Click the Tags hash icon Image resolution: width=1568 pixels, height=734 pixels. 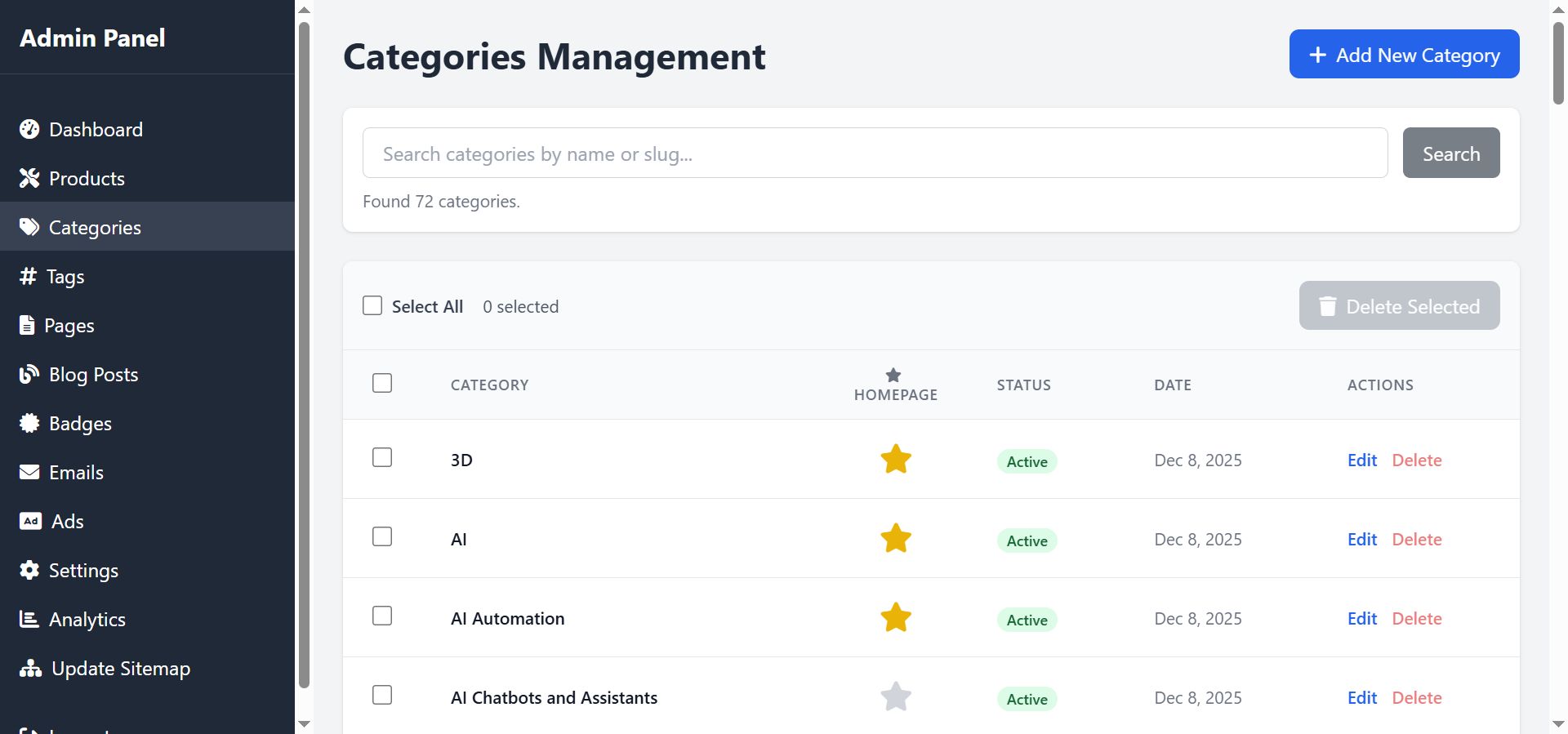(x=29, y=276)
